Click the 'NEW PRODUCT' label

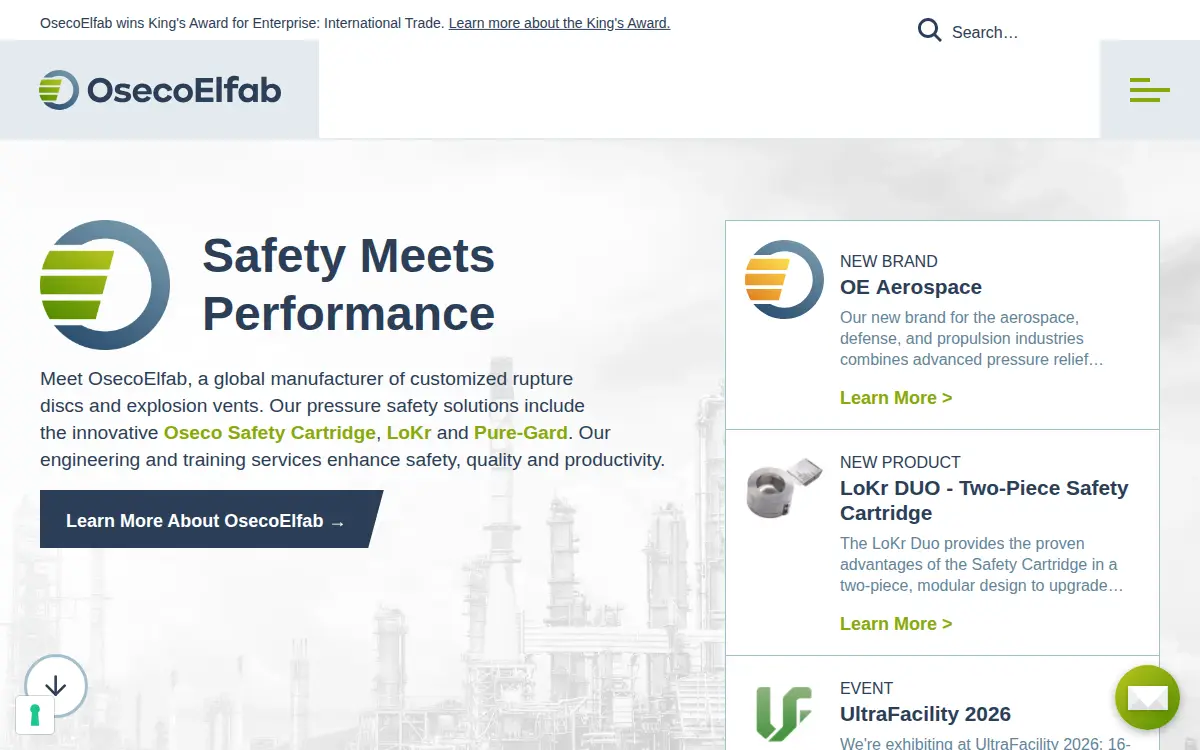click(900, 462)
